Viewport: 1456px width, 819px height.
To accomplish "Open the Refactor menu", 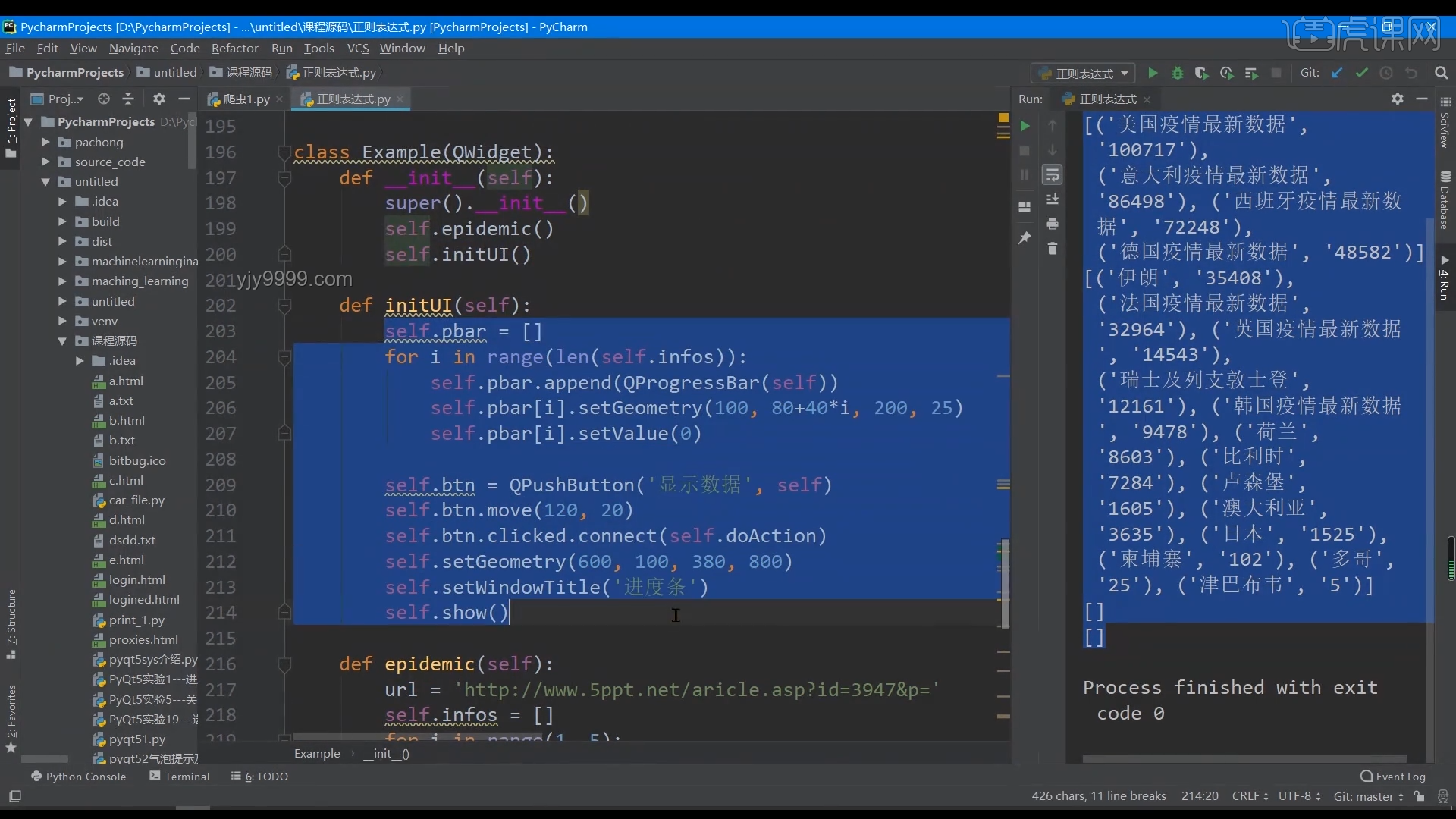I will point(234,48).
